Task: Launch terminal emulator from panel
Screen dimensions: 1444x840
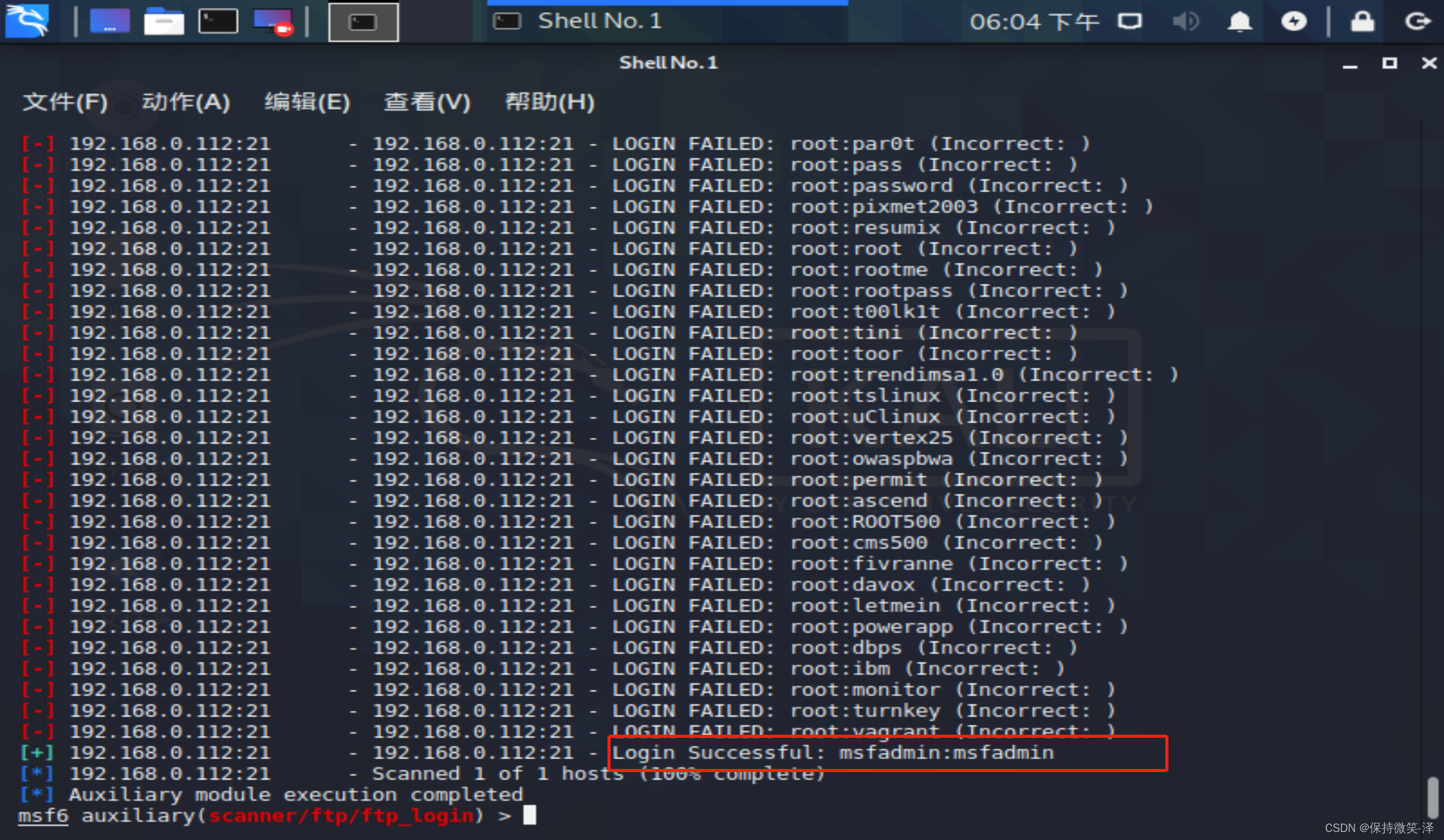Action: (218, 21)
